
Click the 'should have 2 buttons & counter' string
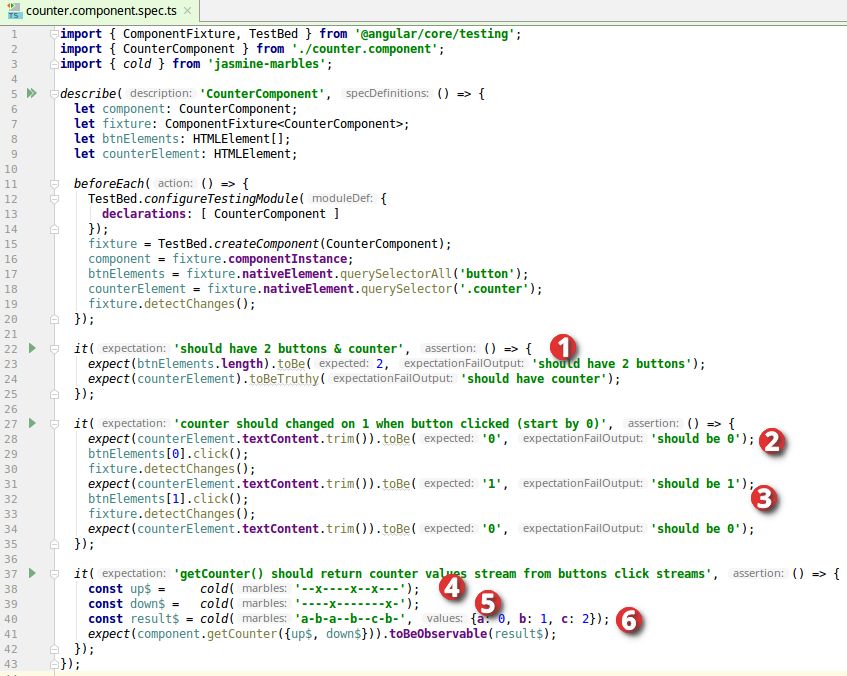(x=288, y=349)
